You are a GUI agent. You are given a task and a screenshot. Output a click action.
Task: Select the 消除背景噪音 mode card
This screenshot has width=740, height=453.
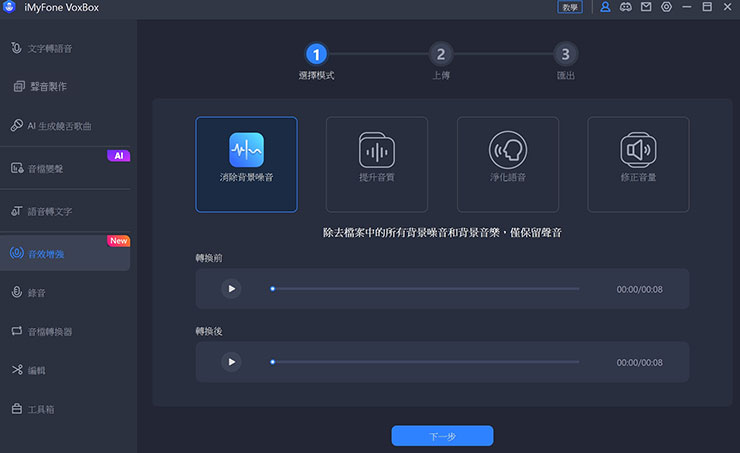pos(246,165)
